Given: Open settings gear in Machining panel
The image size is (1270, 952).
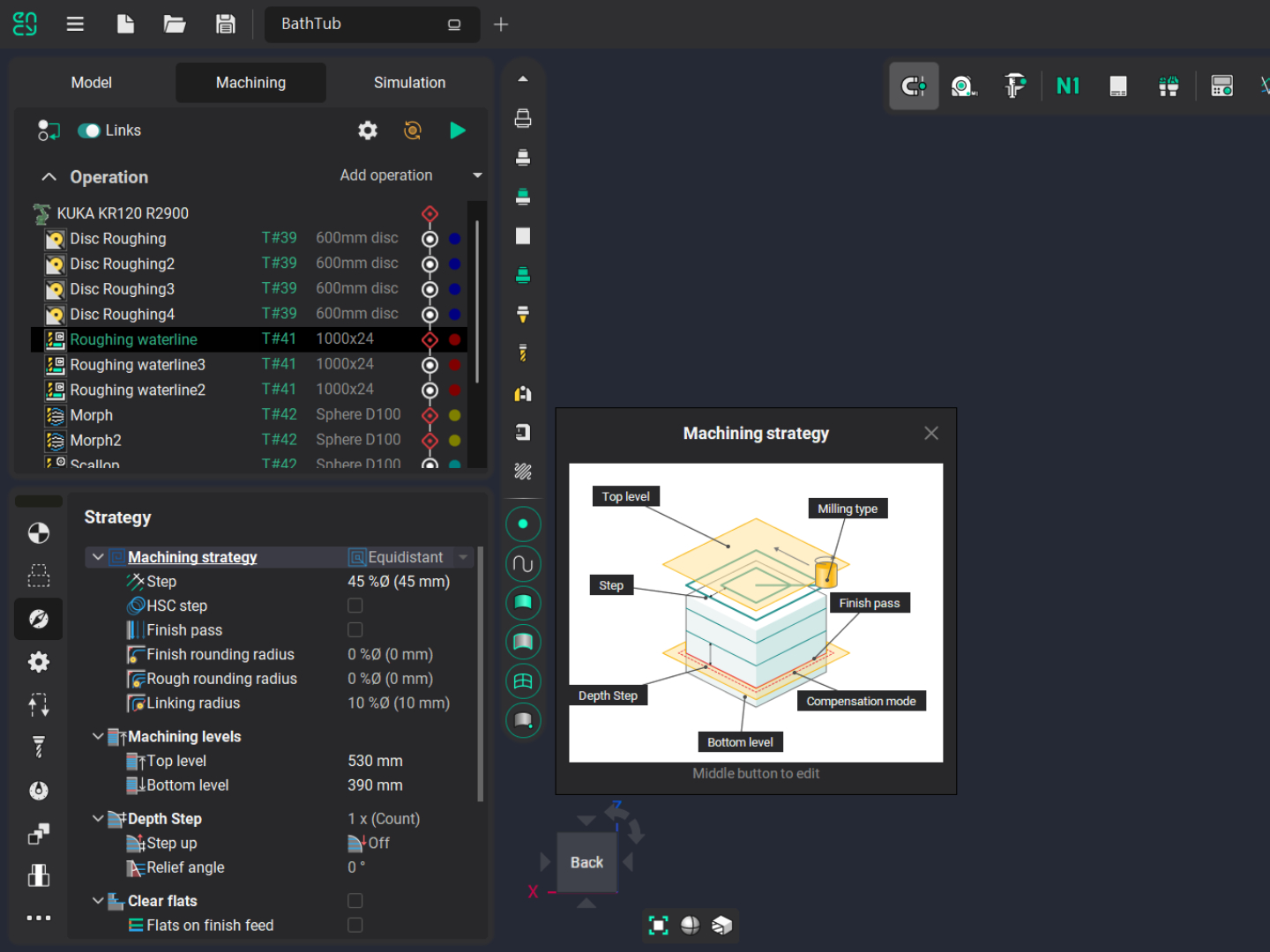Looking at the screenshot, I should pos(368,130).
